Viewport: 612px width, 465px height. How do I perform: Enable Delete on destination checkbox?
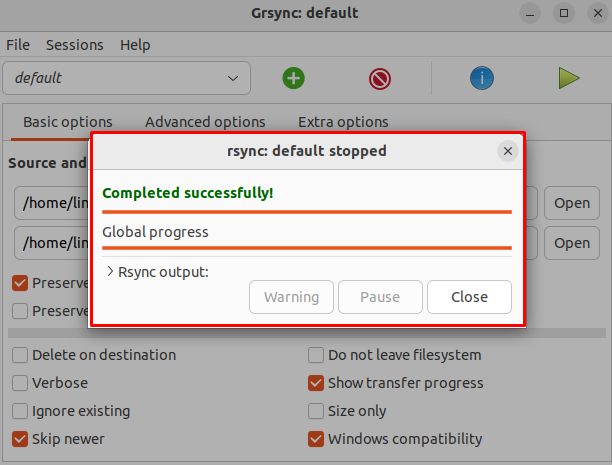pyautogui.click(x=21, y=355)
